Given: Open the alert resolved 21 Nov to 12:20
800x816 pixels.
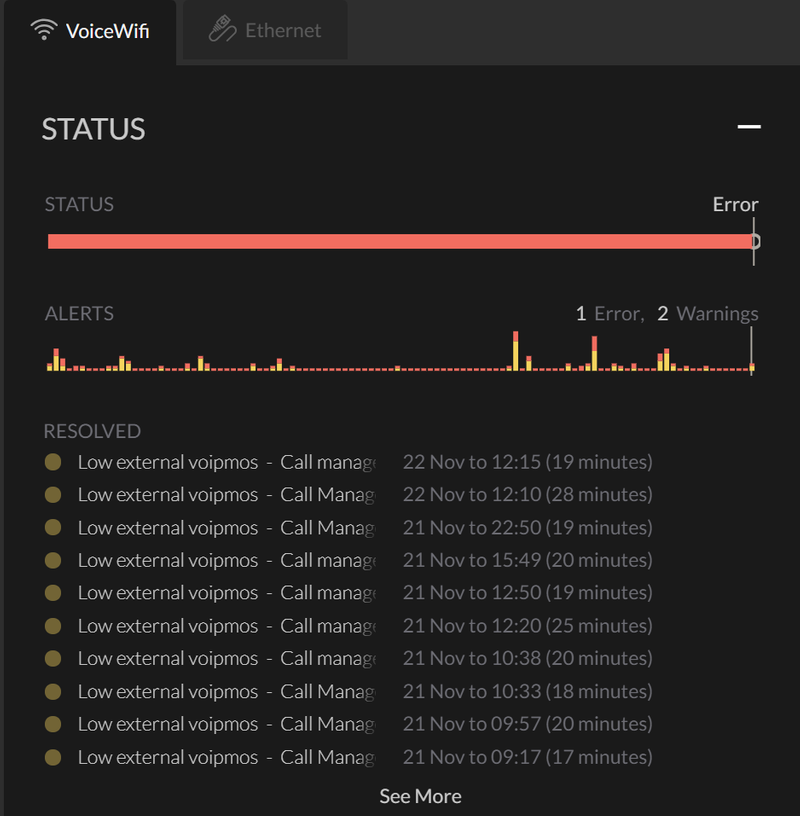Looking at the screenshot, I should (x=348, y=626).
